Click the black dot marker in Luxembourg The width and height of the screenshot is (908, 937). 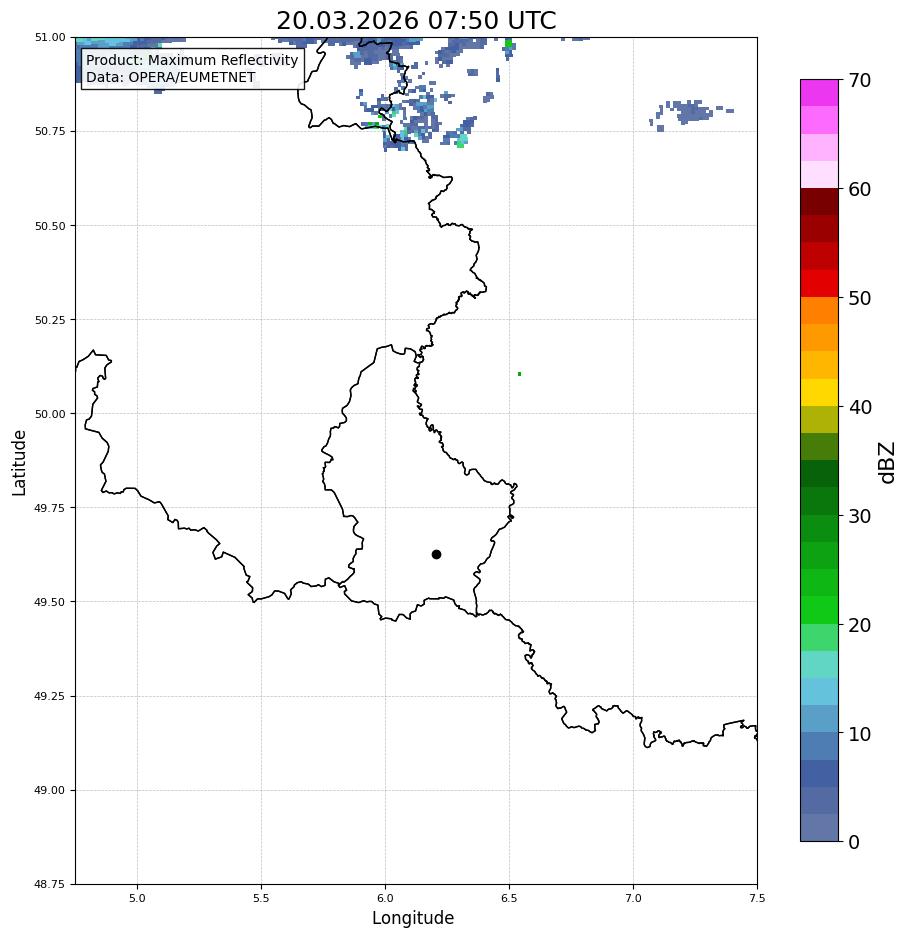(436, 555)
